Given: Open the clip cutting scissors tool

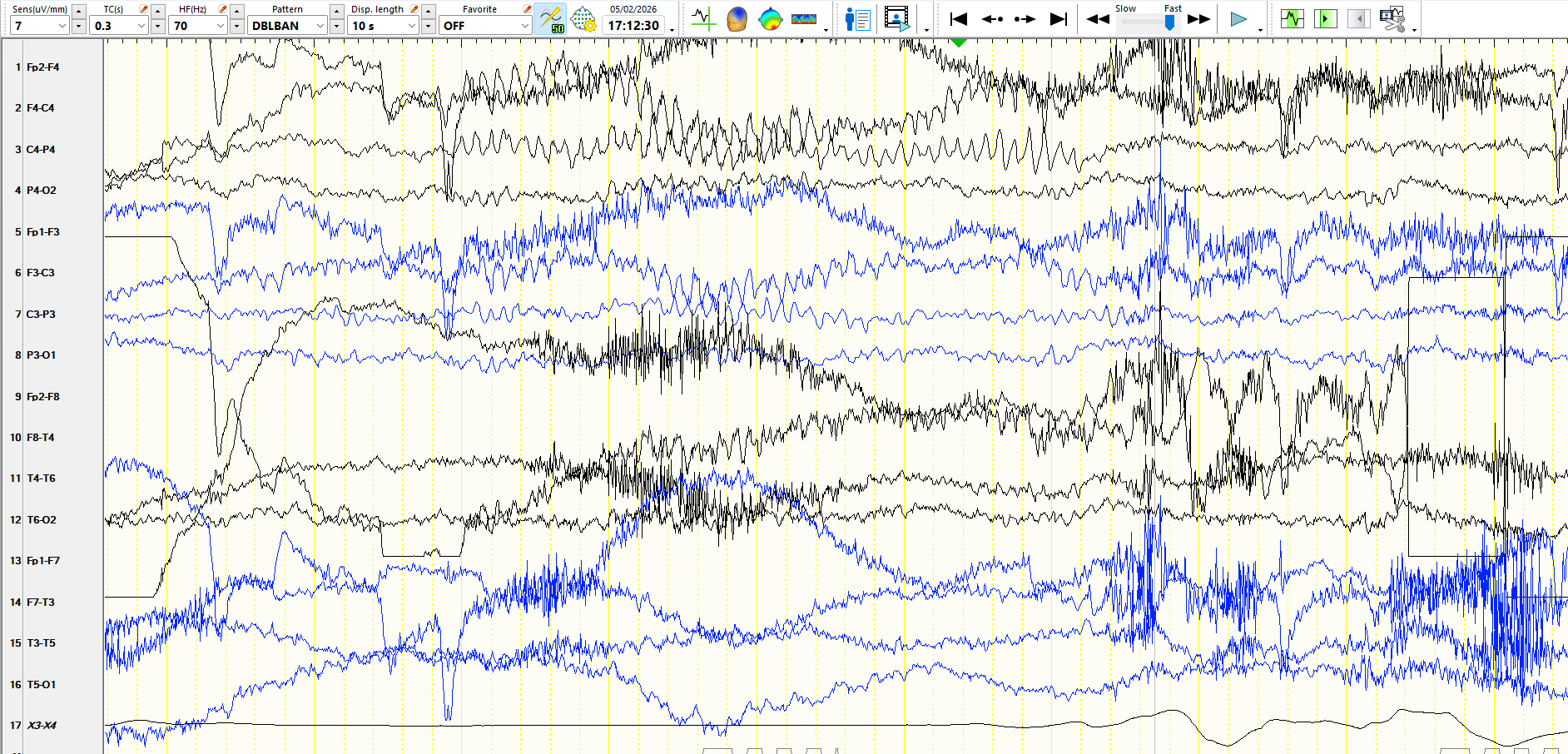Looking at the screenshot, I should pos(1392,18).
